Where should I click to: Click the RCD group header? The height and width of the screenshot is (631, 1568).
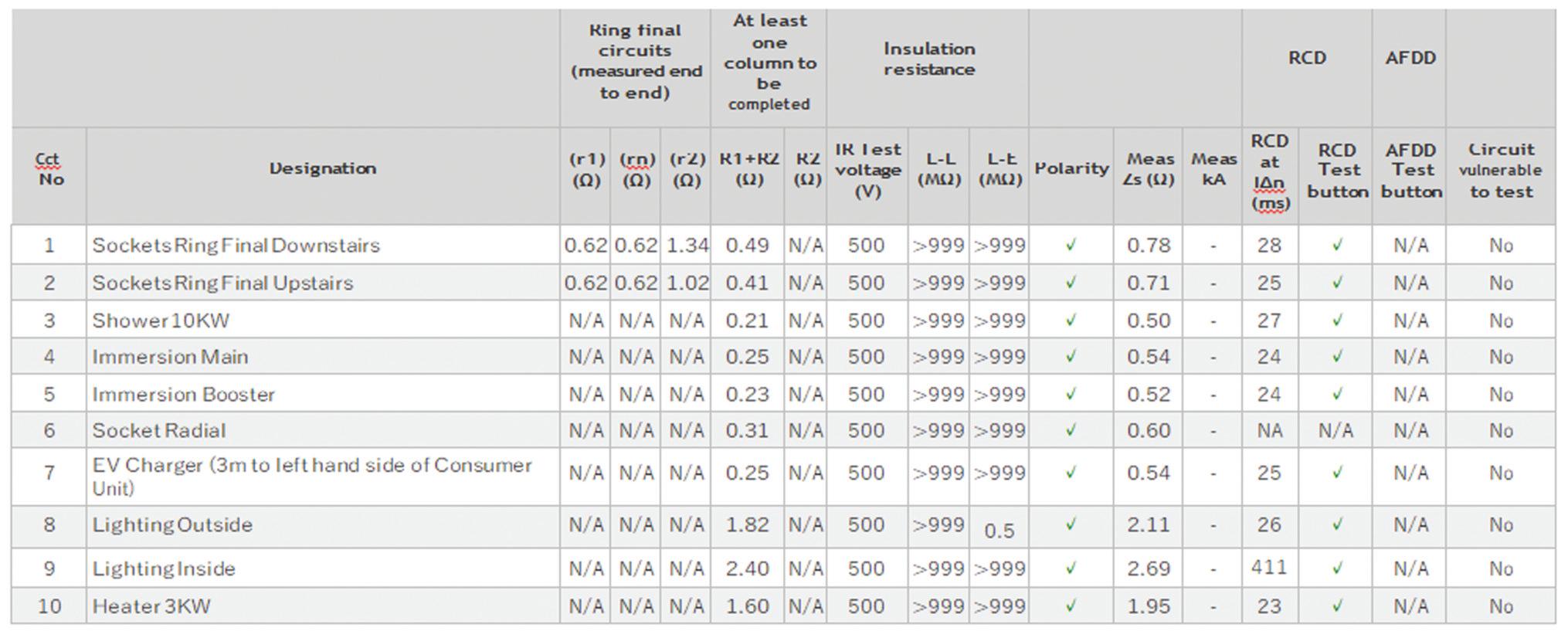pos(1307,58)
